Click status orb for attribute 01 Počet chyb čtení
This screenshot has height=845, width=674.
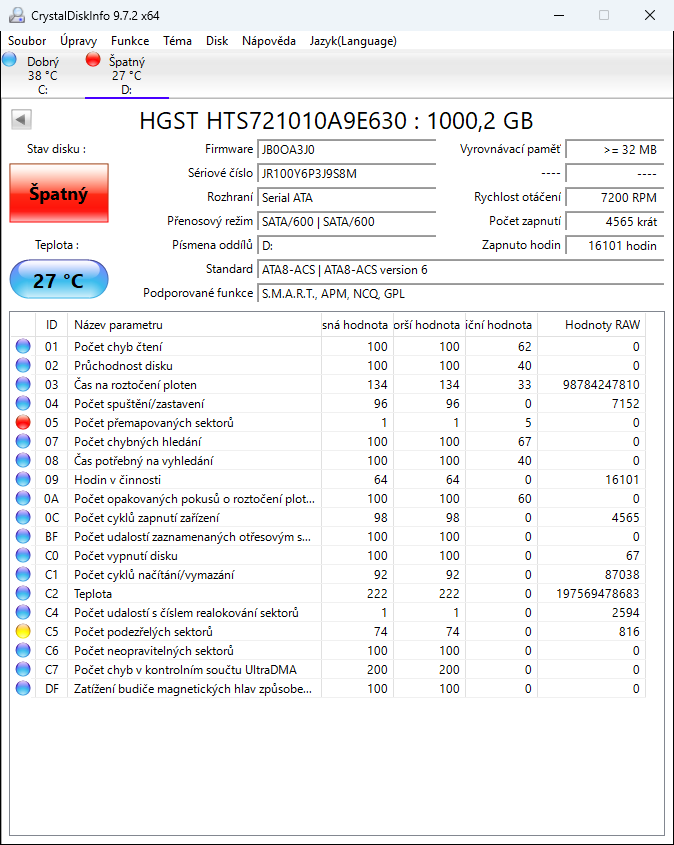(23, 347)
